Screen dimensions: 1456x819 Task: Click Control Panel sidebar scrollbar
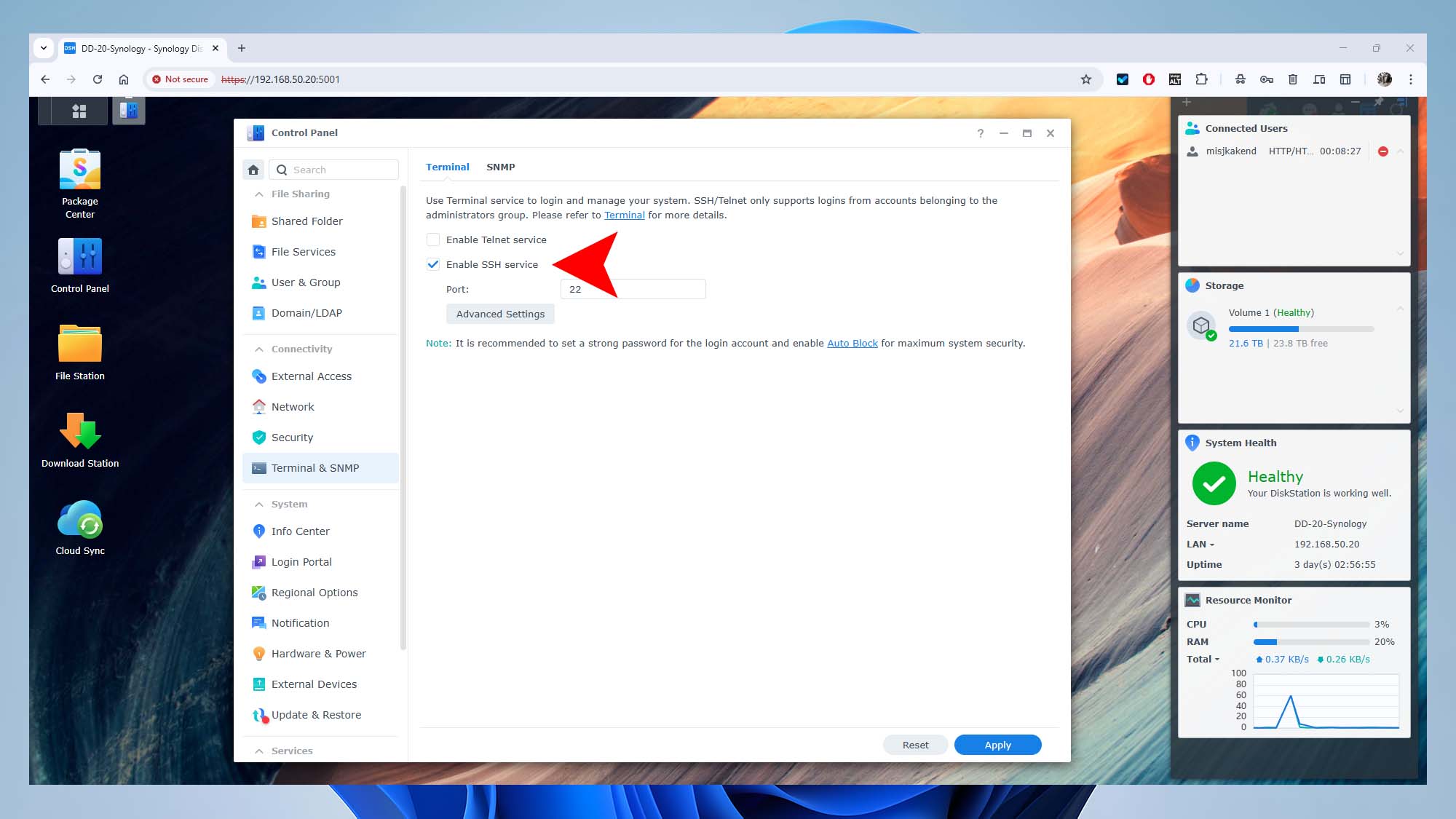403,417
